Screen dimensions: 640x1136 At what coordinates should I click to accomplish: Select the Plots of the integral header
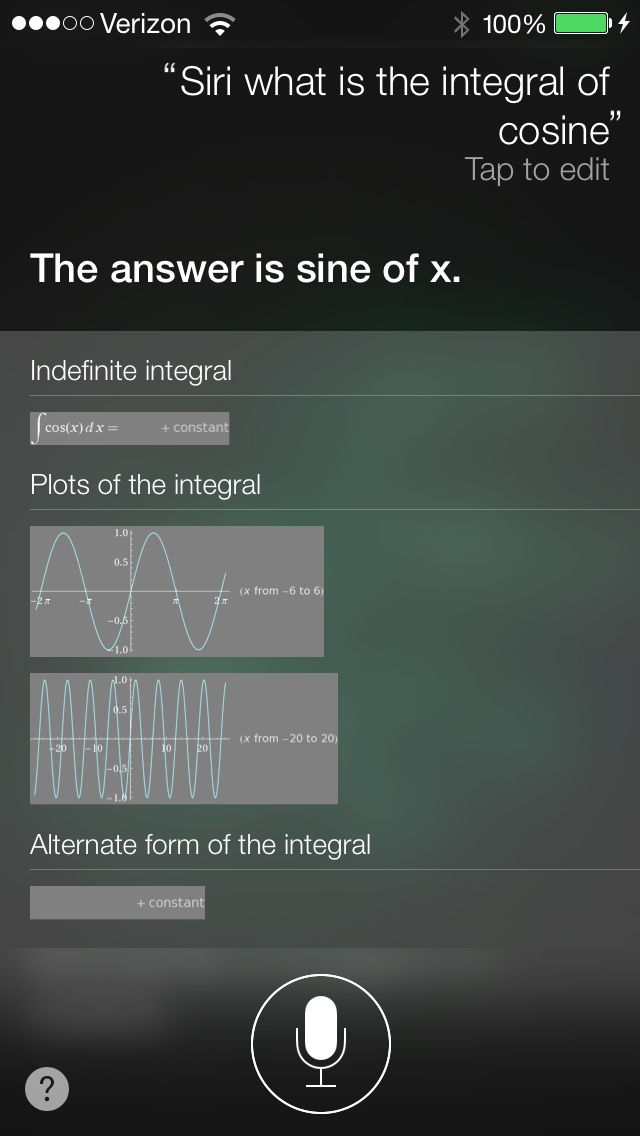[145, 484]
